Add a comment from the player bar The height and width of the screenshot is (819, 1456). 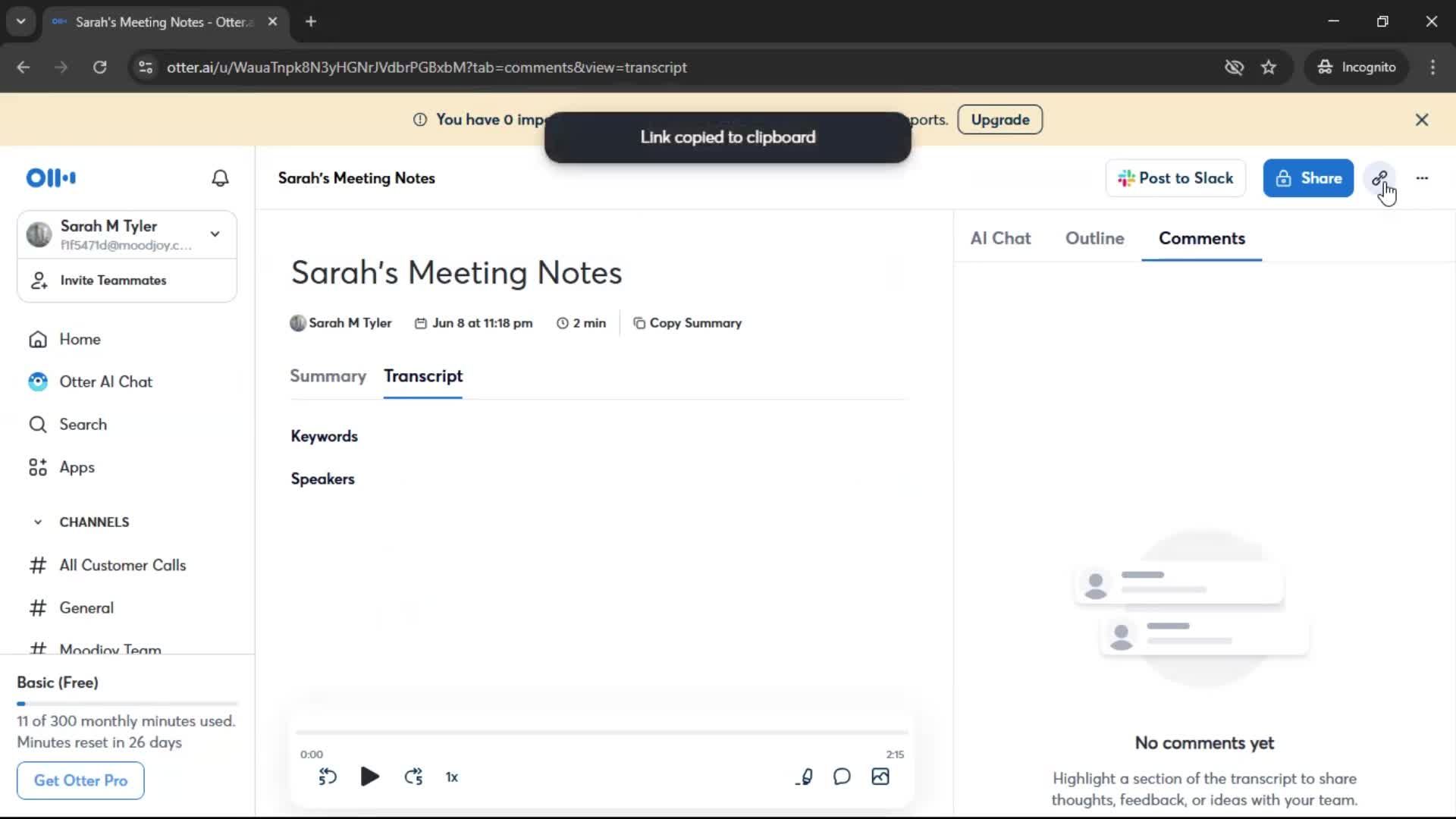point(842,777)
